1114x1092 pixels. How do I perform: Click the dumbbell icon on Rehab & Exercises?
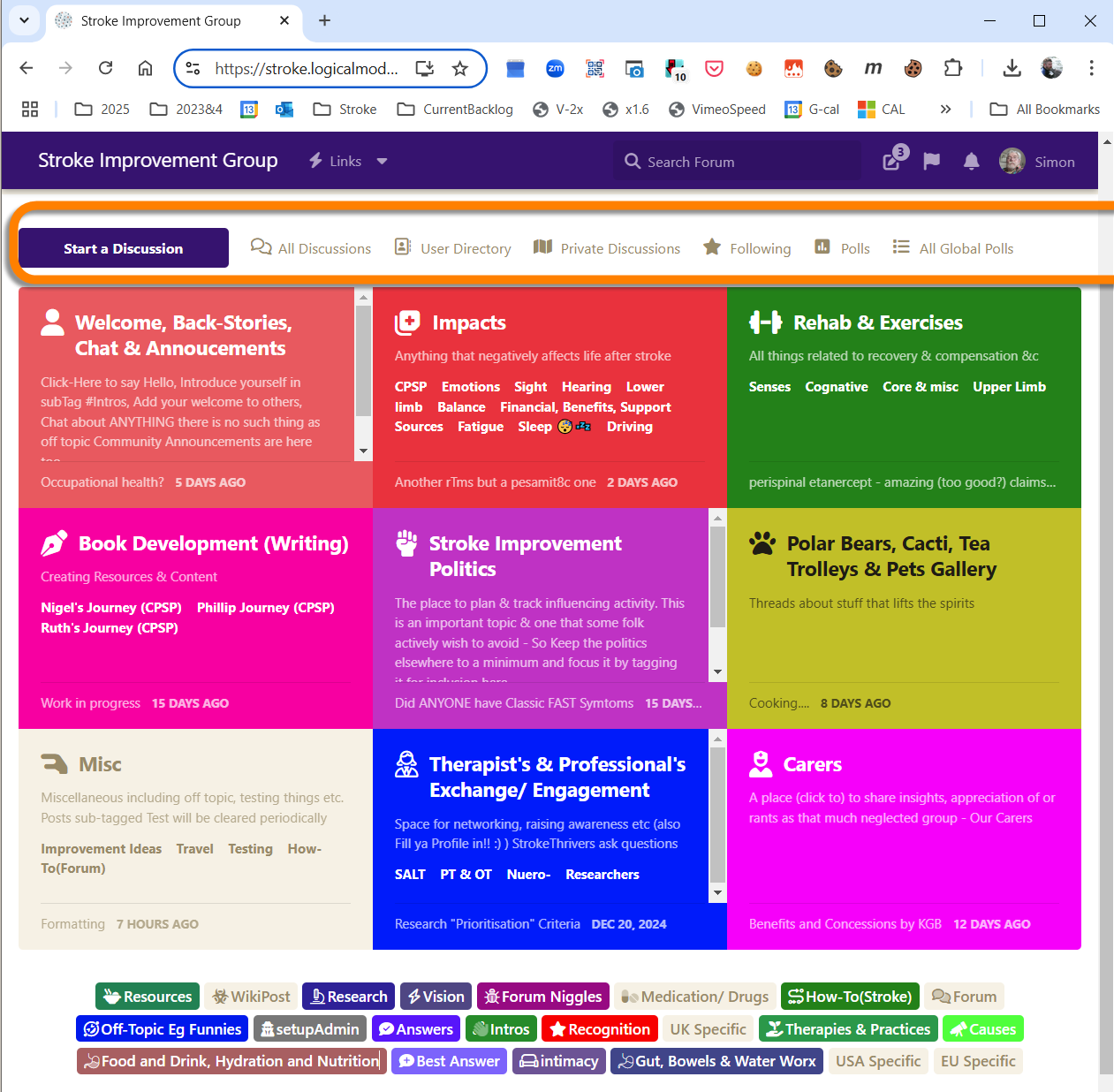click(765, 322)
